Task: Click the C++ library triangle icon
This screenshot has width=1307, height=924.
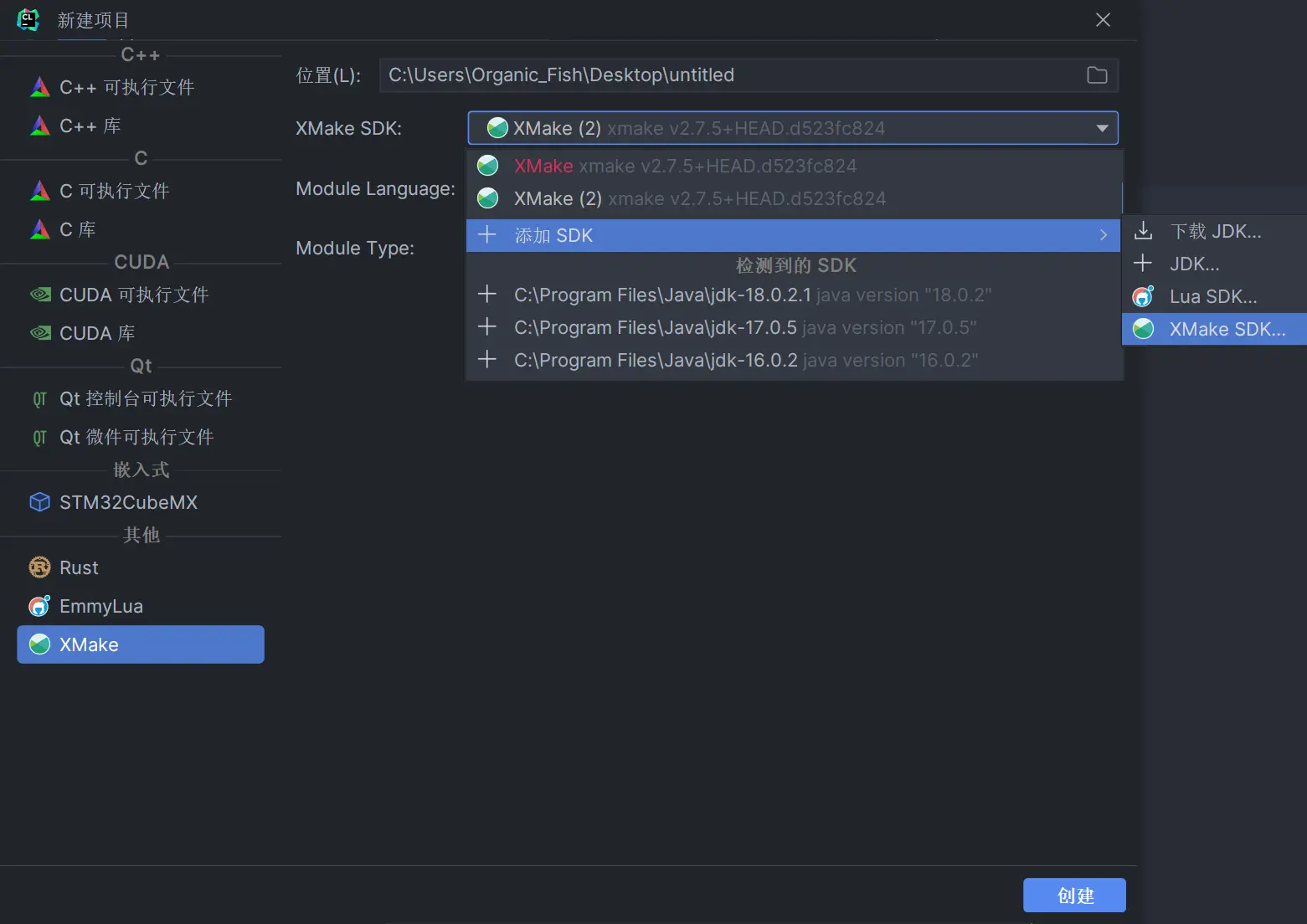Action: pos(40,126)
